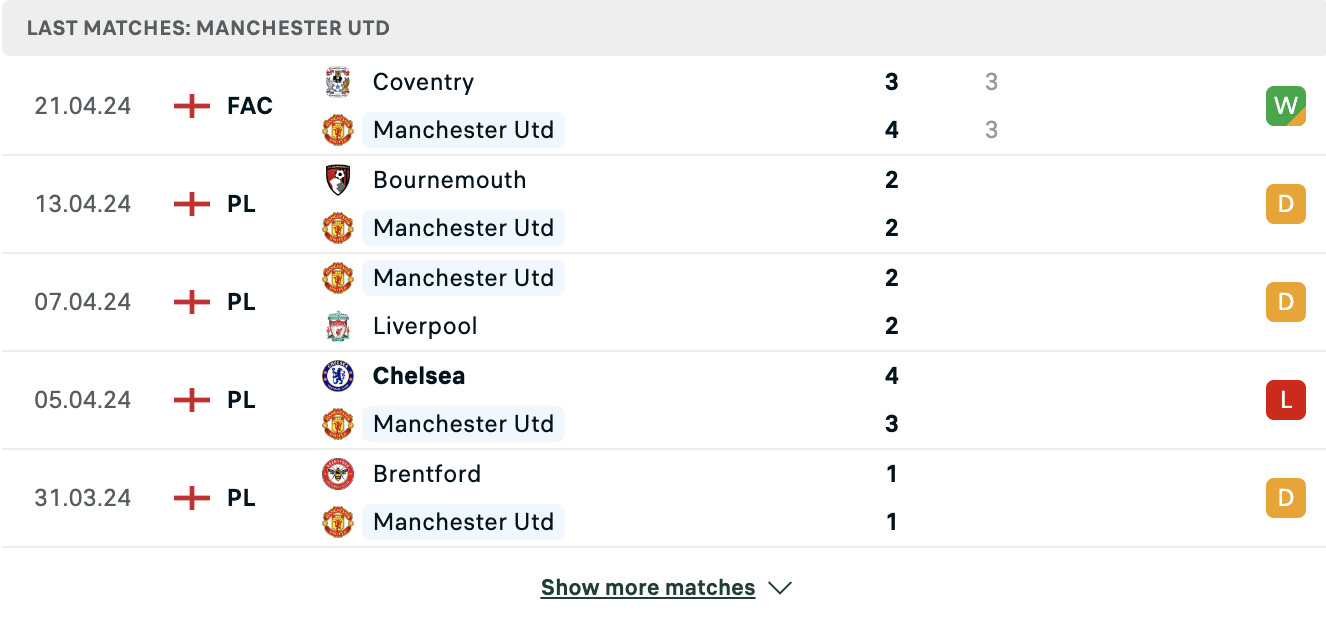
Task: Click D badge for Brentford match
Action: [1285, 498]
